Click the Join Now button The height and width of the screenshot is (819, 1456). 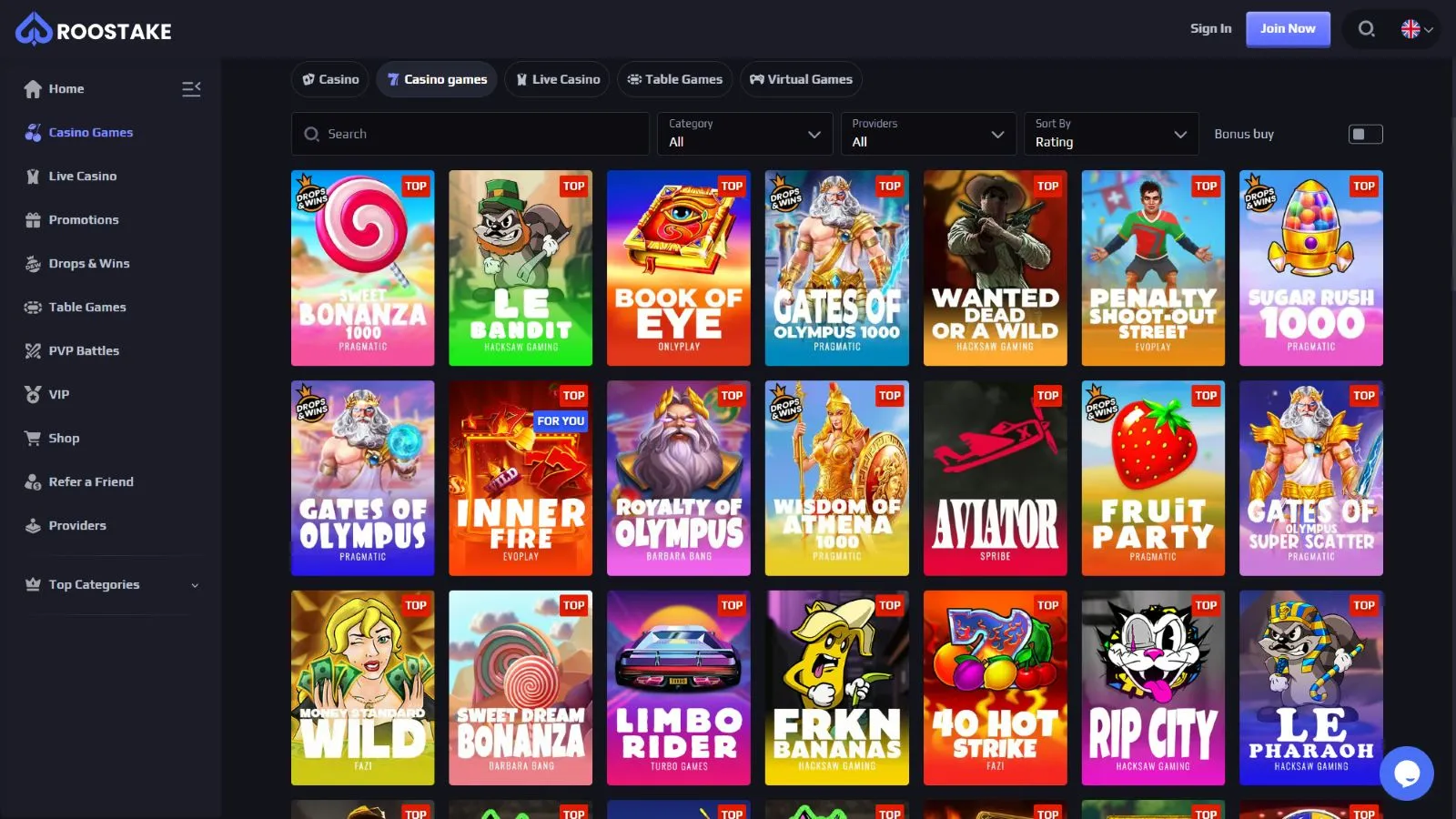point(1287,29)
